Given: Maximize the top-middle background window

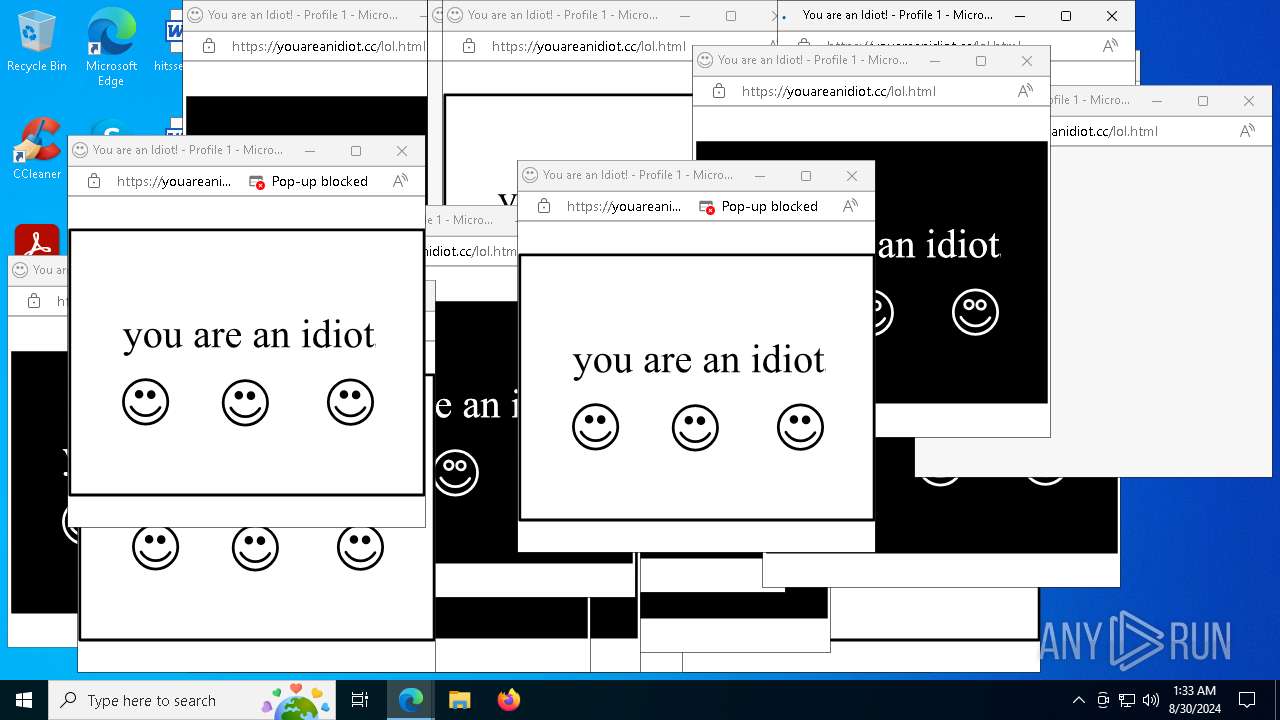Looking at the screenshot, I should point(731,16).
